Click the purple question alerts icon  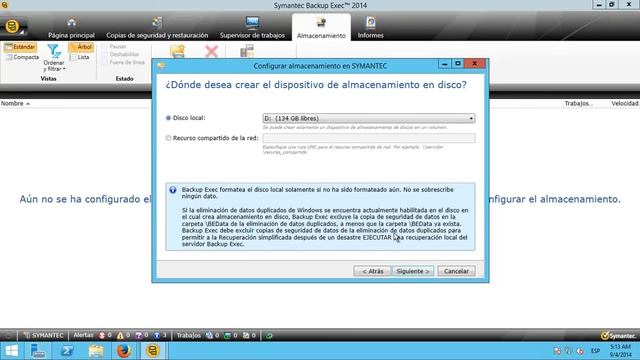pyautogui.click(x=138, y=336)
